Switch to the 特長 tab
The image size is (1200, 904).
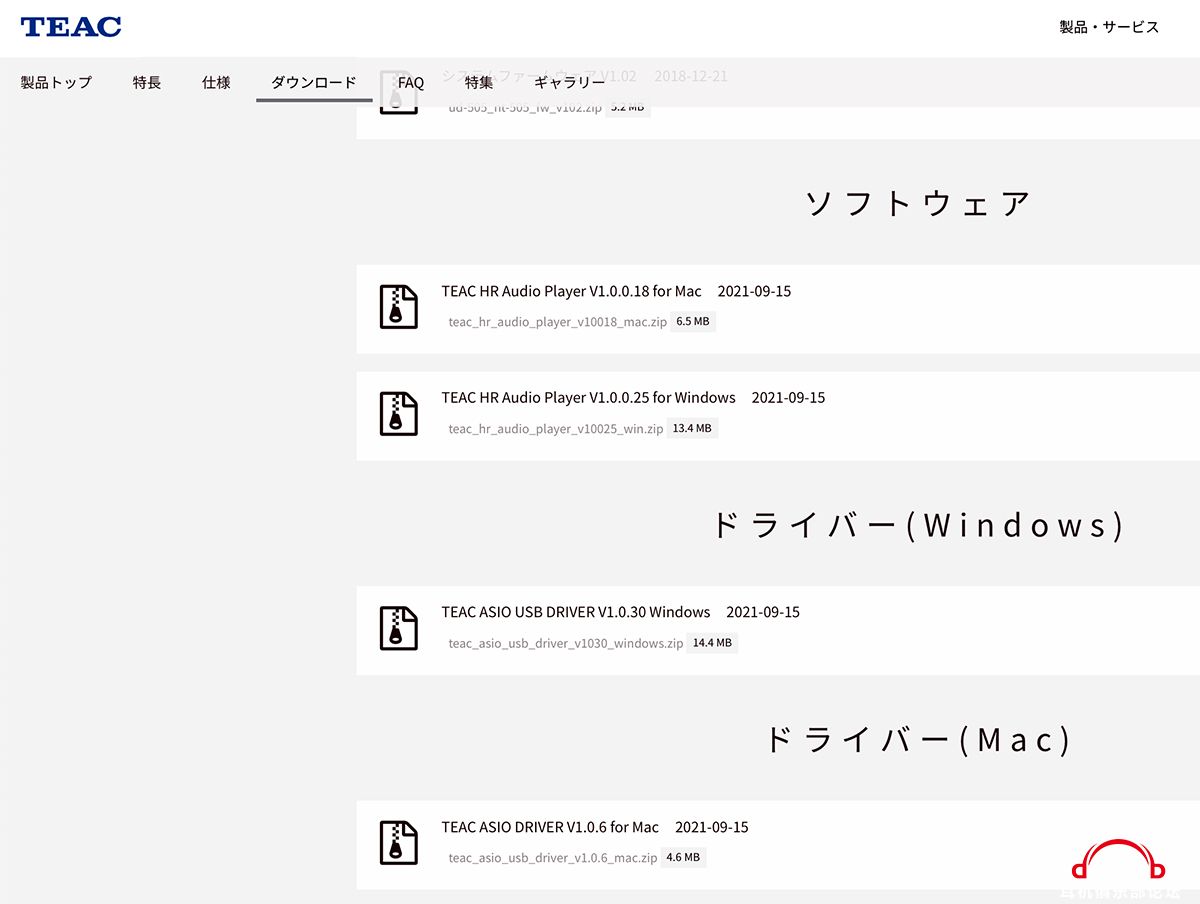pos(147,82)
